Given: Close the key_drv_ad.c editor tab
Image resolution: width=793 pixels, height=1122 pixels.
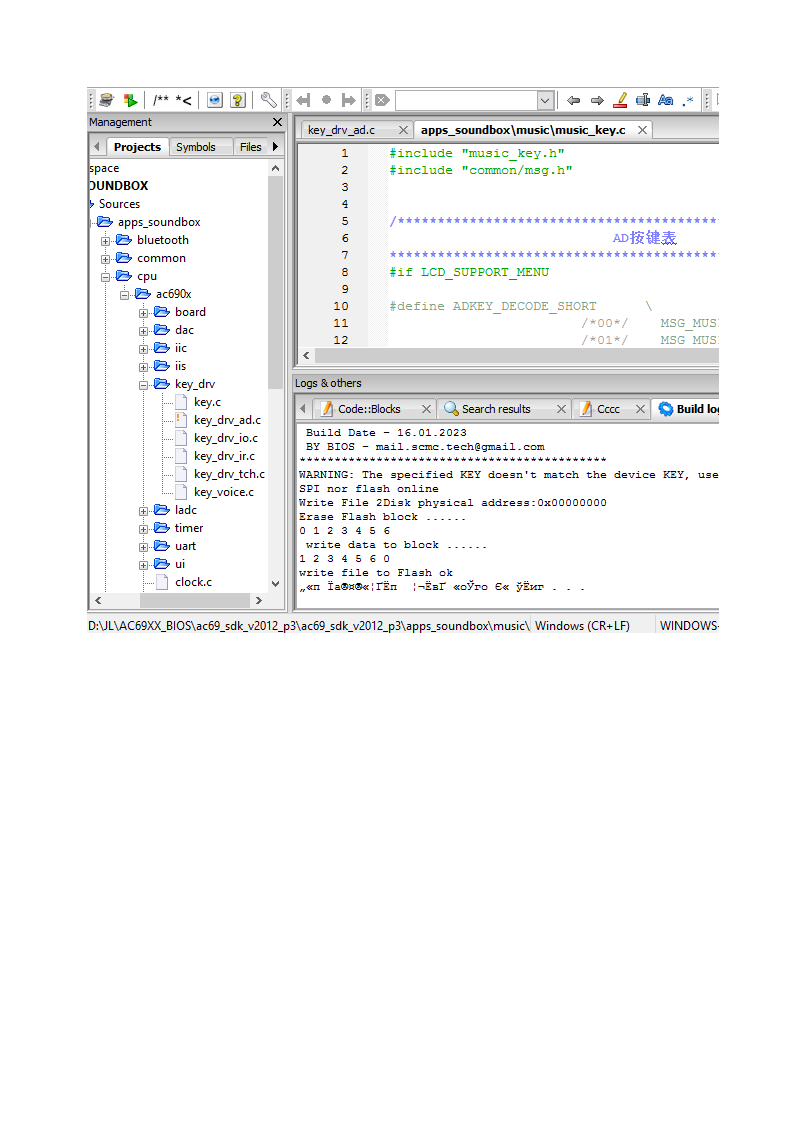Looking at the screenshot, I should (404, 130).
